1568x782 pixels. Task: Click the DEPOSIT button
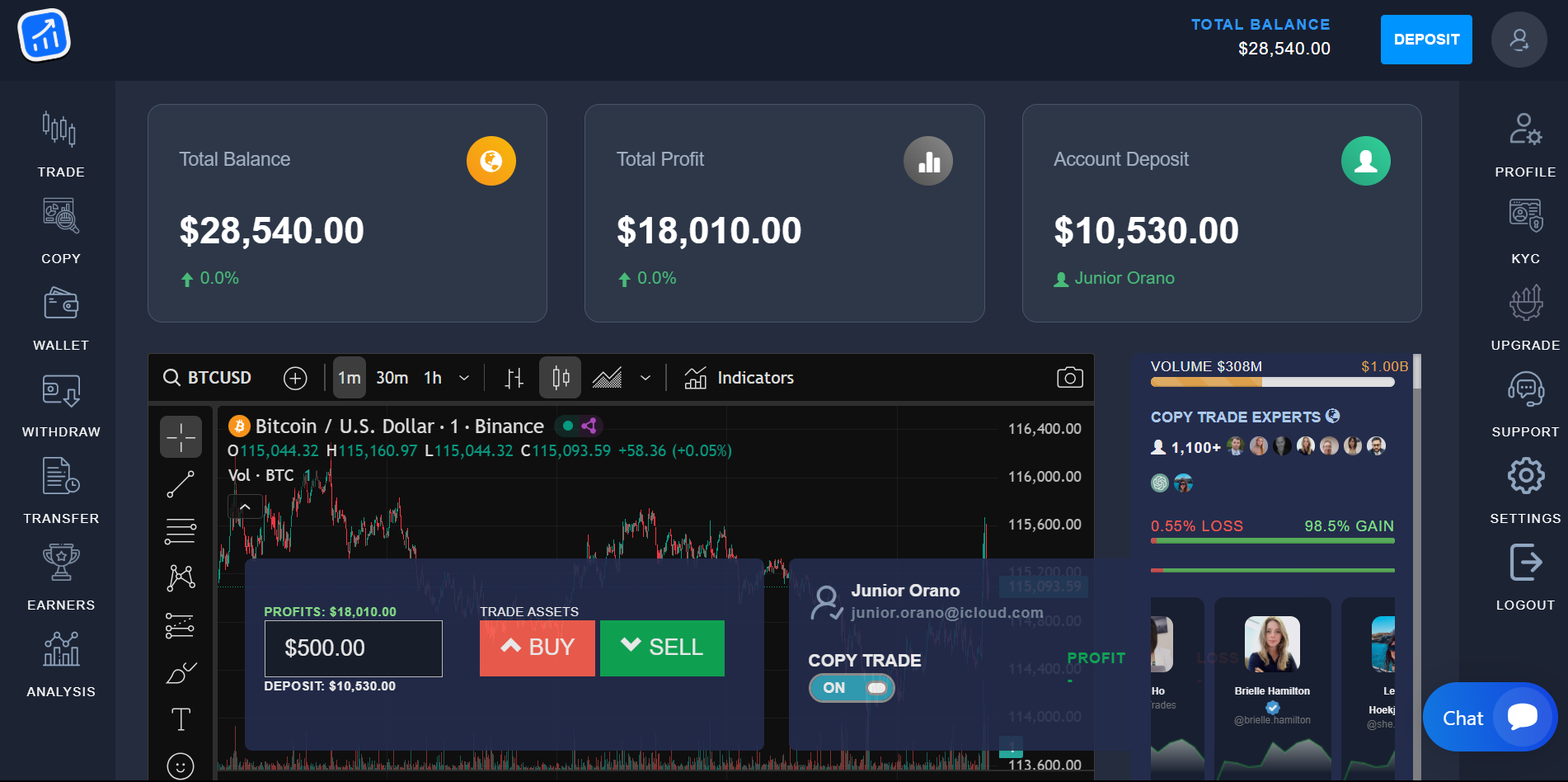(x=1425, y=39)
